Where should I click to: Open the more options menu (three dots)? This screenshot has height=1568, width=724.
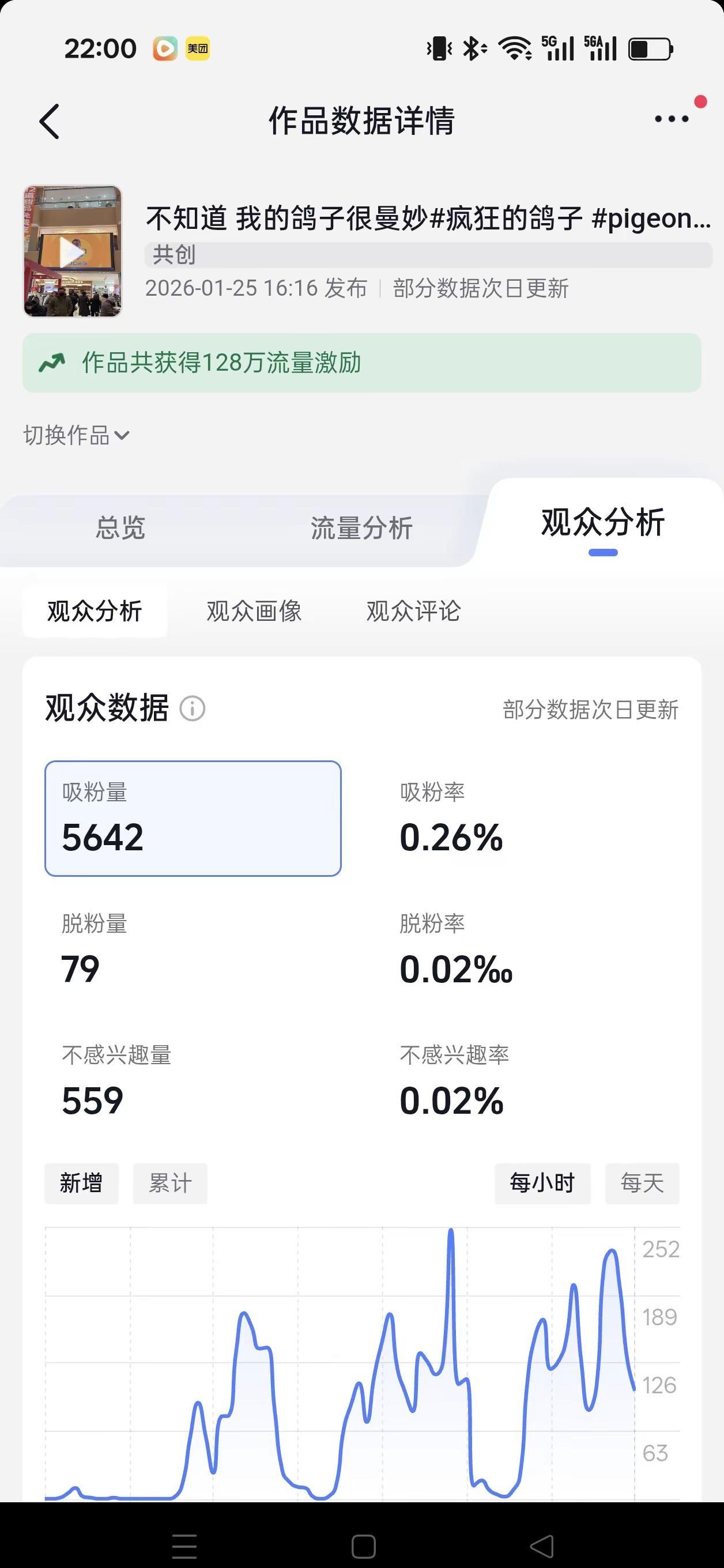(671, 120)
